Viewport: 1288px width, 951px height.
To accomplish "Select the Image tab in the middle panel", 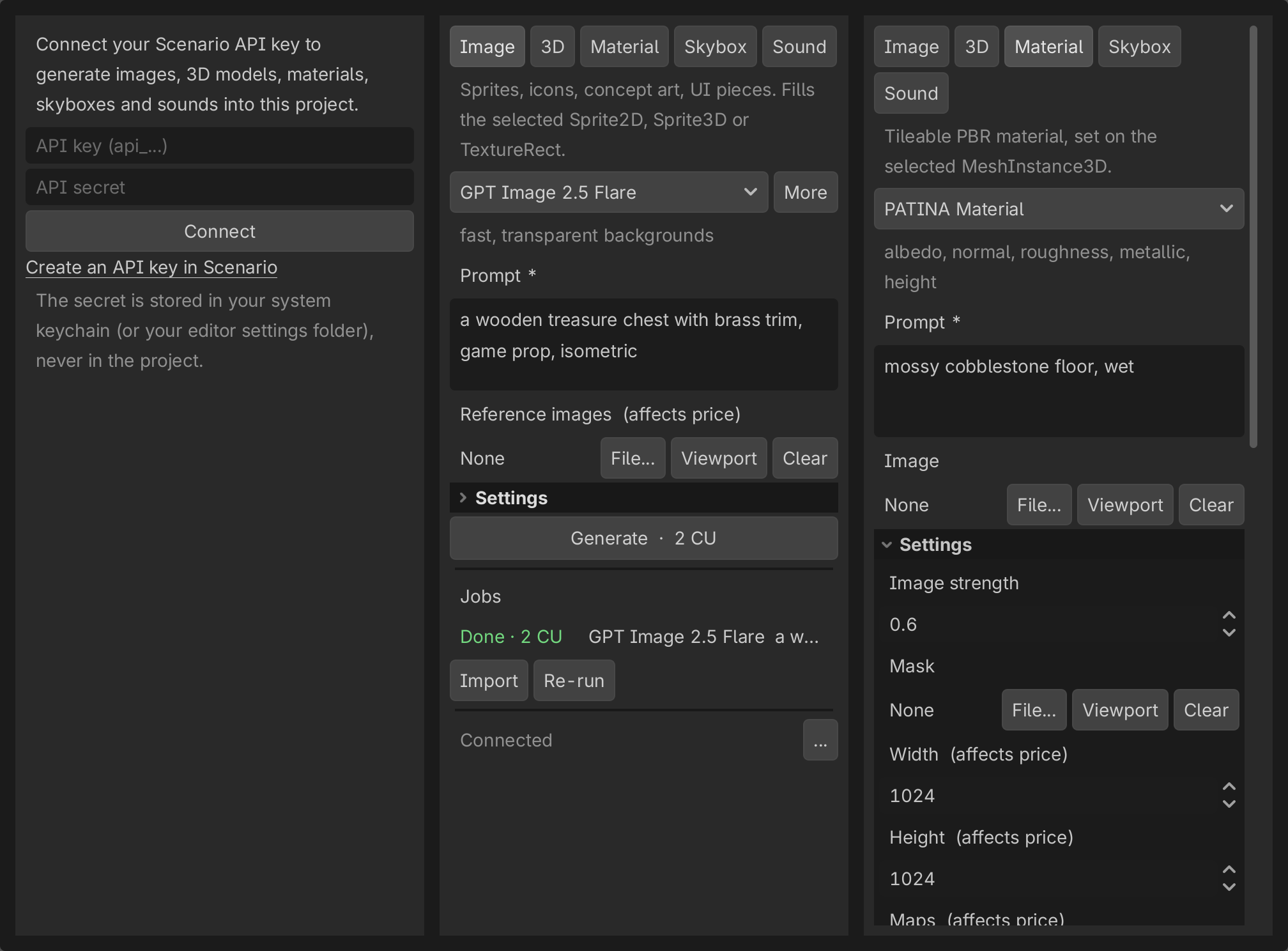I will [487, 47].
